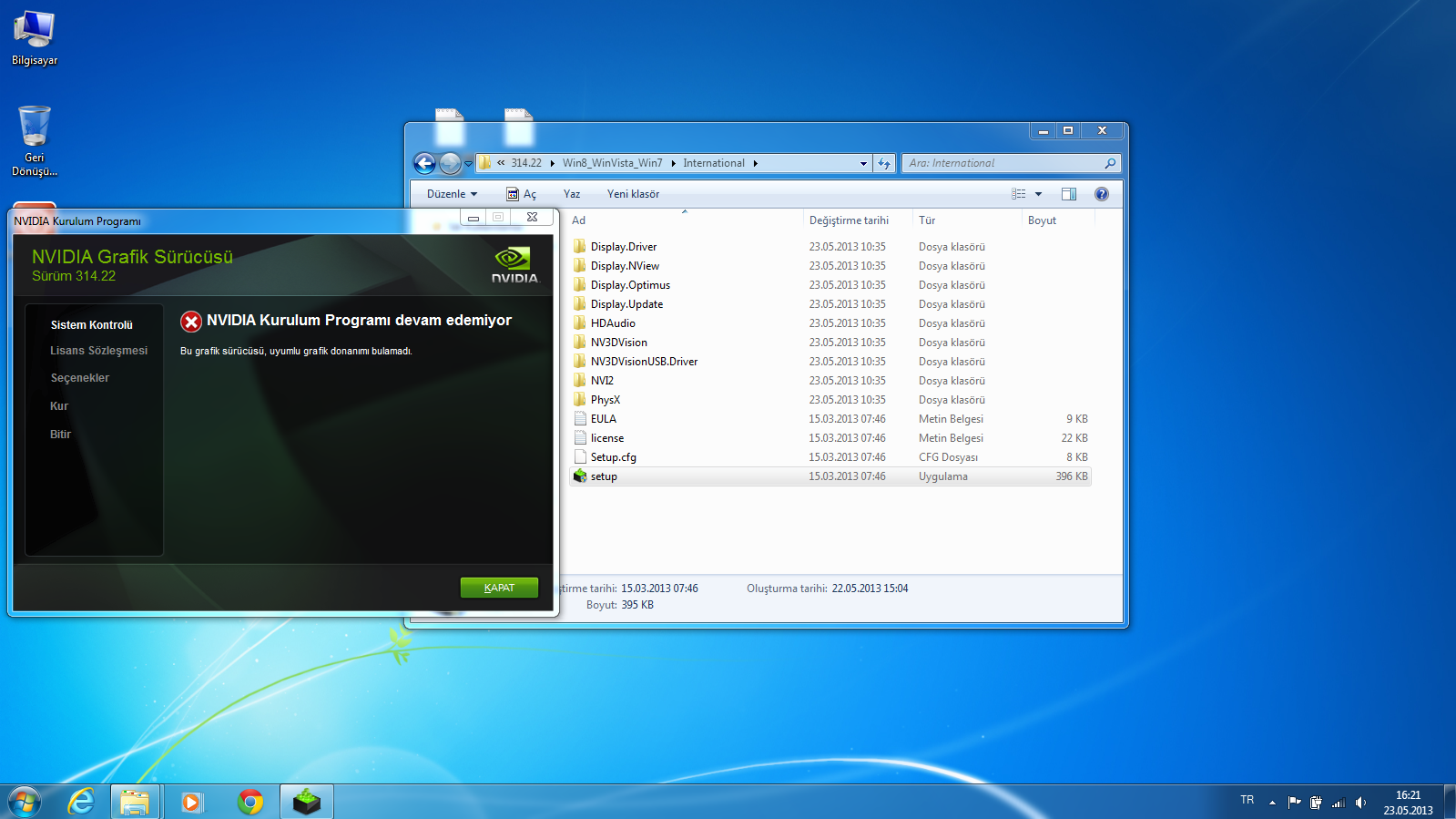1456x819 pixels.
Task: Click the red error icon in NVIDIA installer
Action: coord(191,321)
